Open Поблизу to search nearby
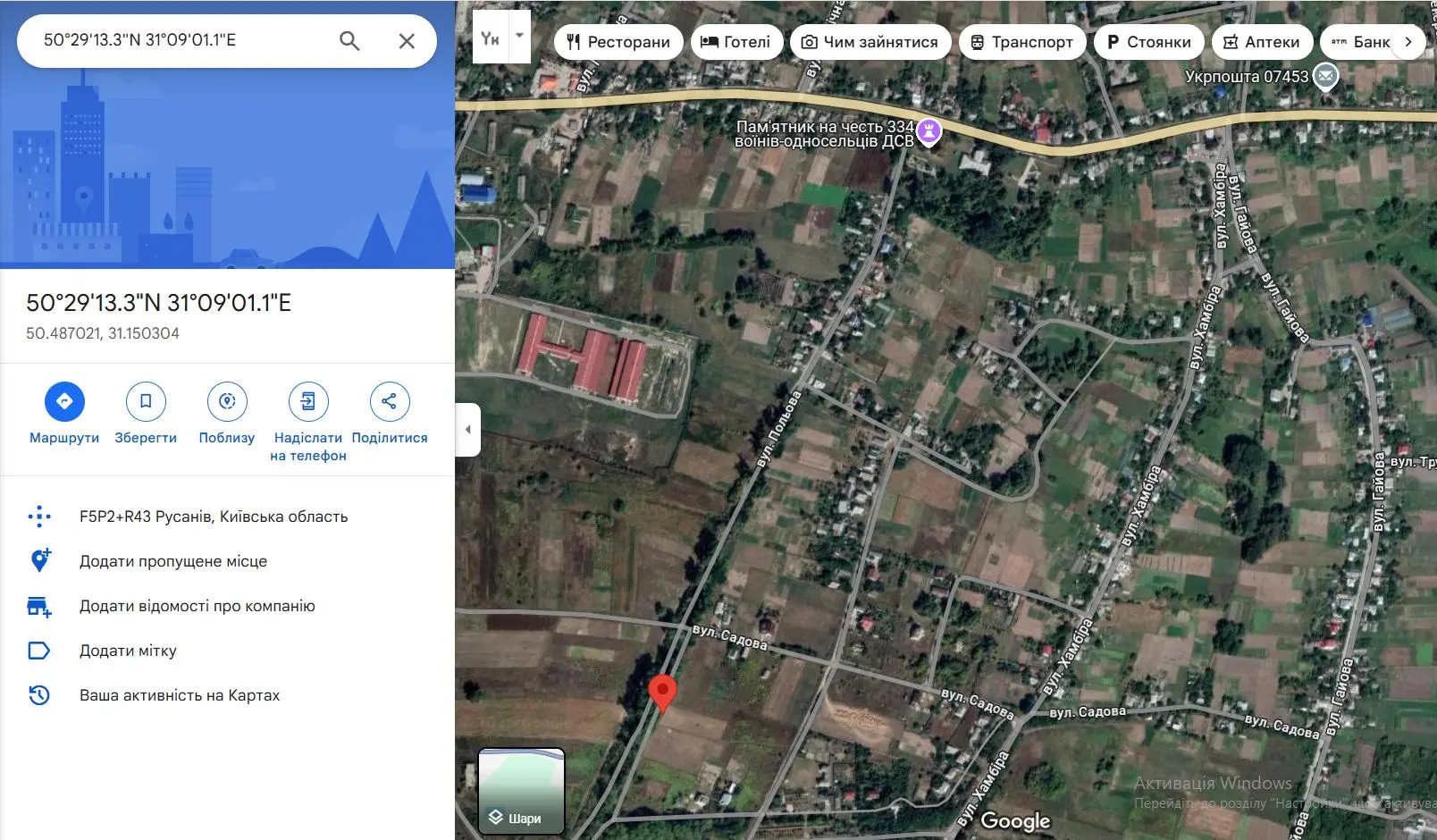Screen dimensions: 1437x840 [x=227, y=401]
